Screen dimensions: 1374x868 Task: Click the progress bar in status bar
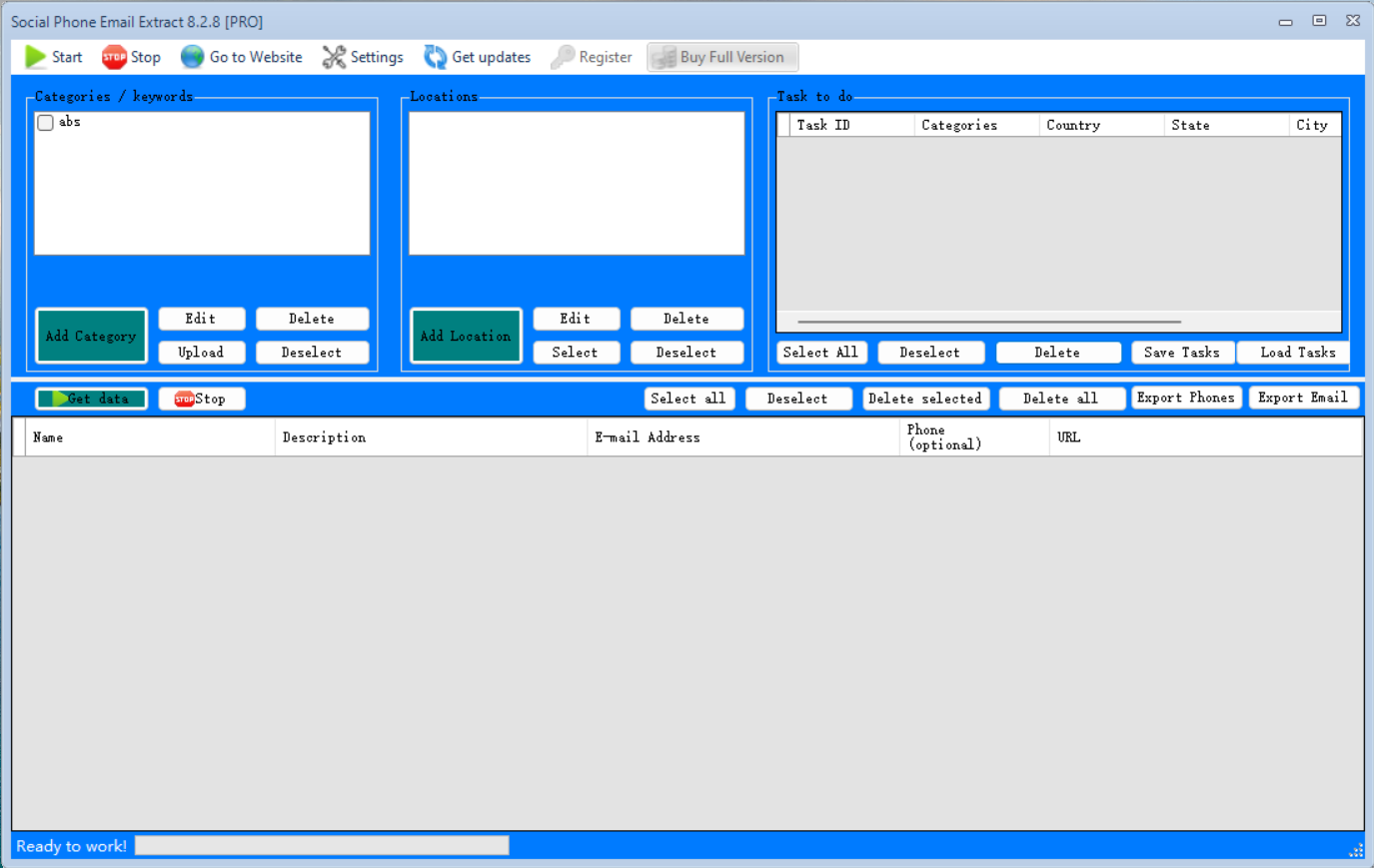click(322, 846)
